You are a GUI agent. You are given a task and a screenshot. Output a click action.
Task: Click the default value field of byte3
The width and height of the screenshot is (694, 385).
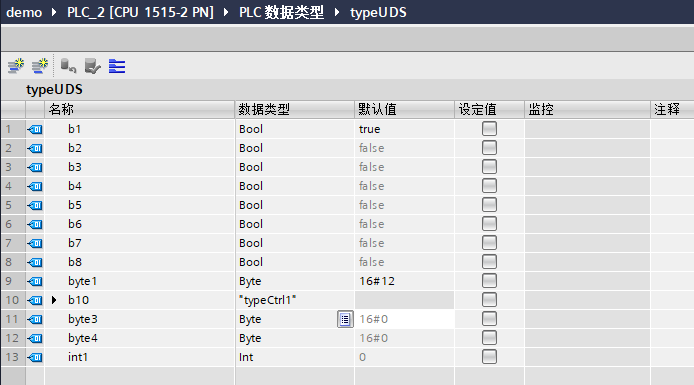[x=405, y=319]
